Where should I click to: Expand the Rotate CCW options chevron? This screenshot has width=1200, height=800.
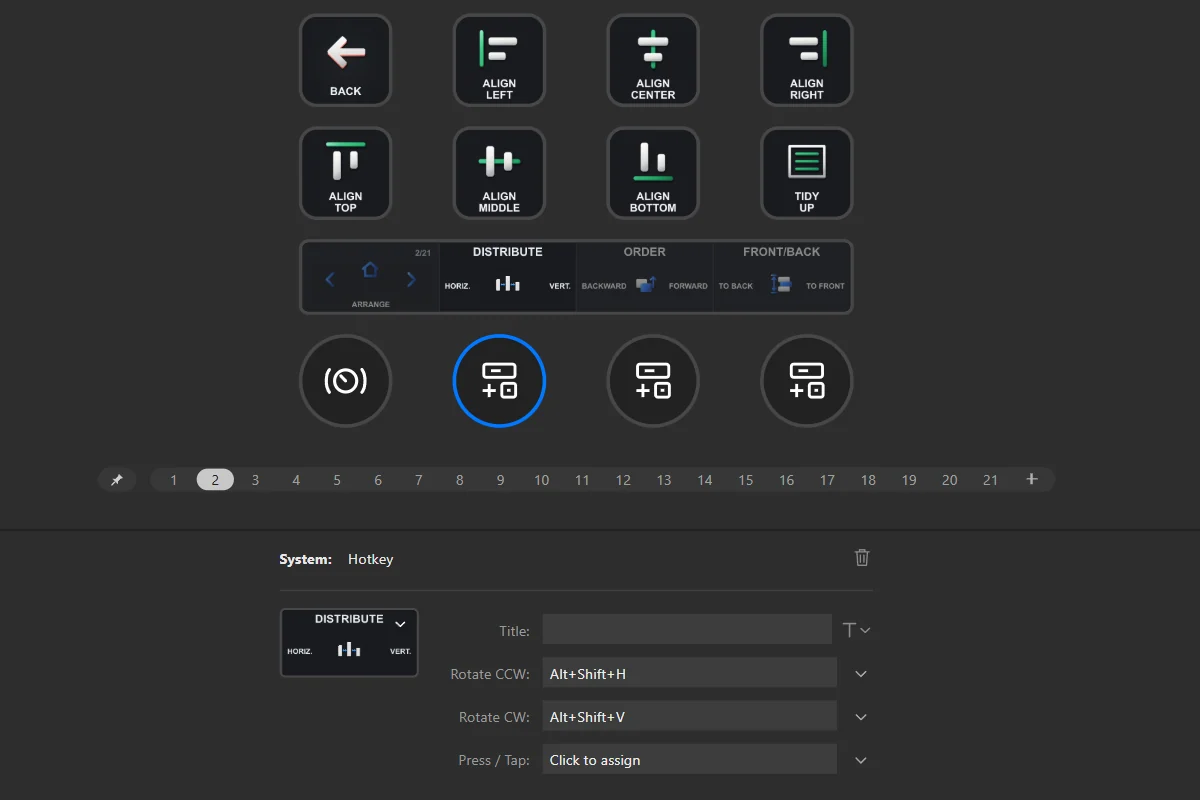point(861,674)
